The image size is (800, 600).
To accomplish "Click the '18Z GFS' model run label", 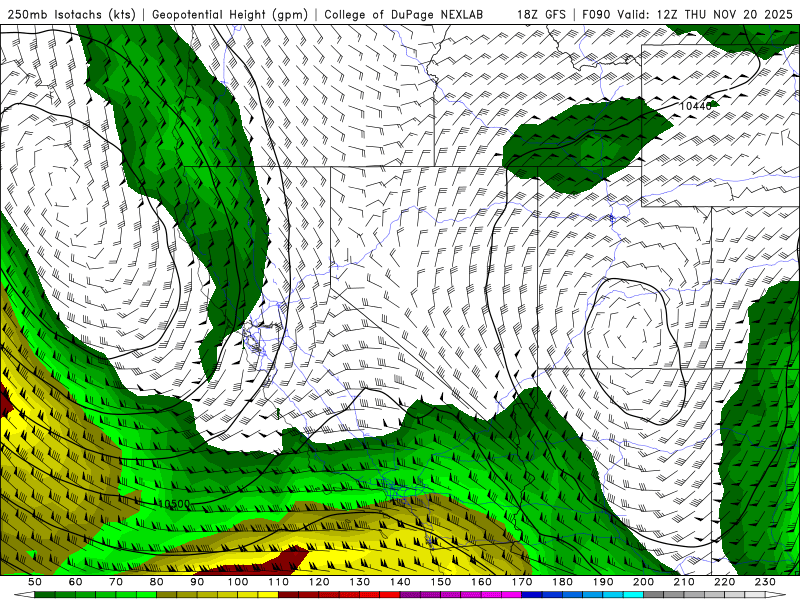I will (541, 14).
